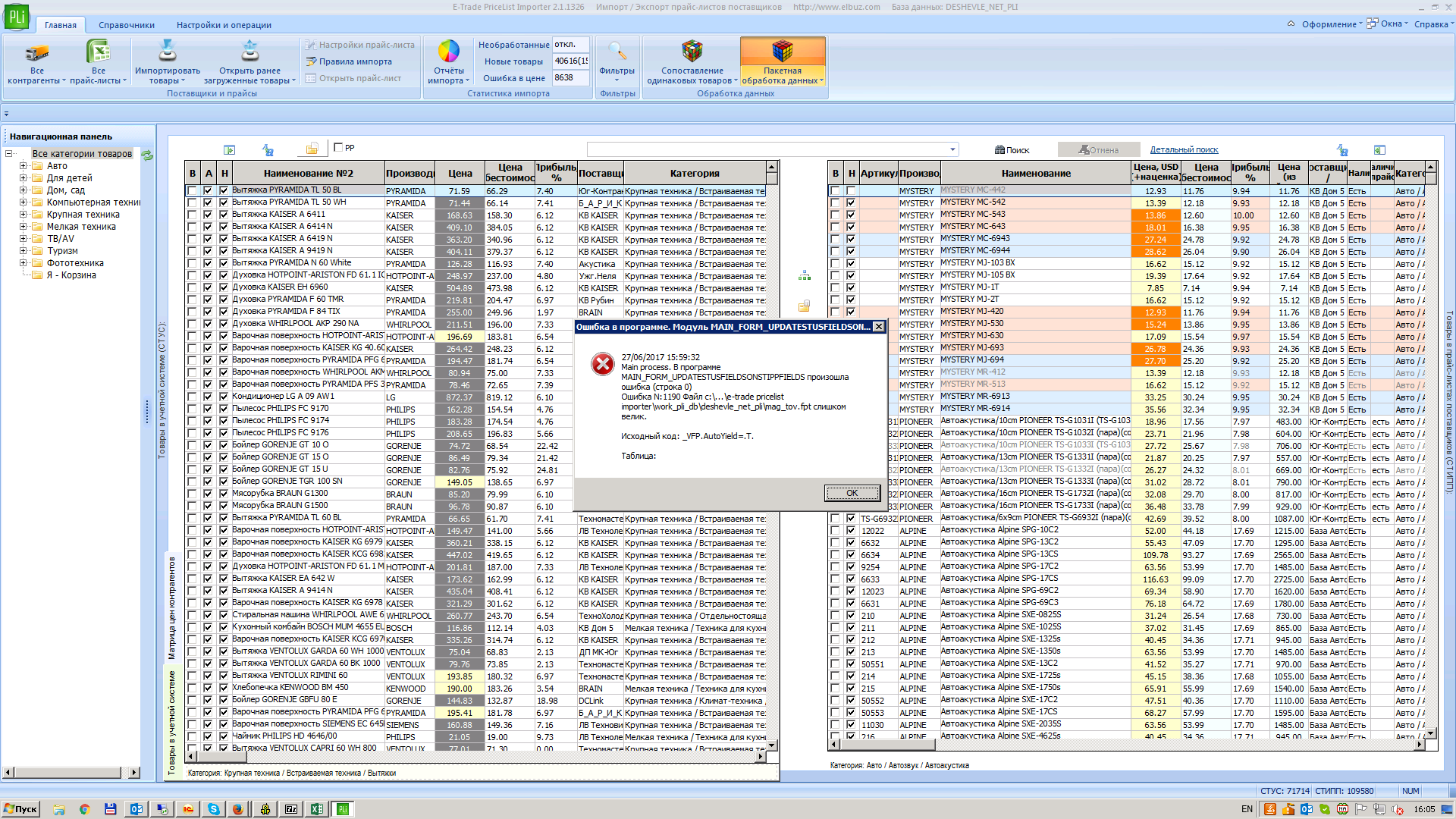Expand the Туризм category
The height and width of the screenshot is (819, 1456).
click(23, 251)
